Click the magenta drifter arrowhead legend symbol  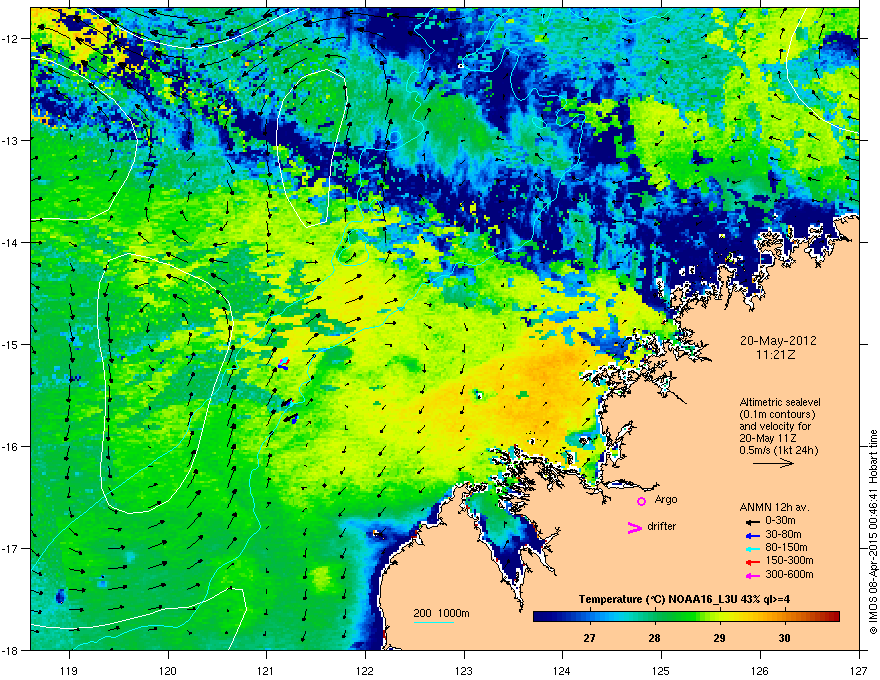point(635,528)
